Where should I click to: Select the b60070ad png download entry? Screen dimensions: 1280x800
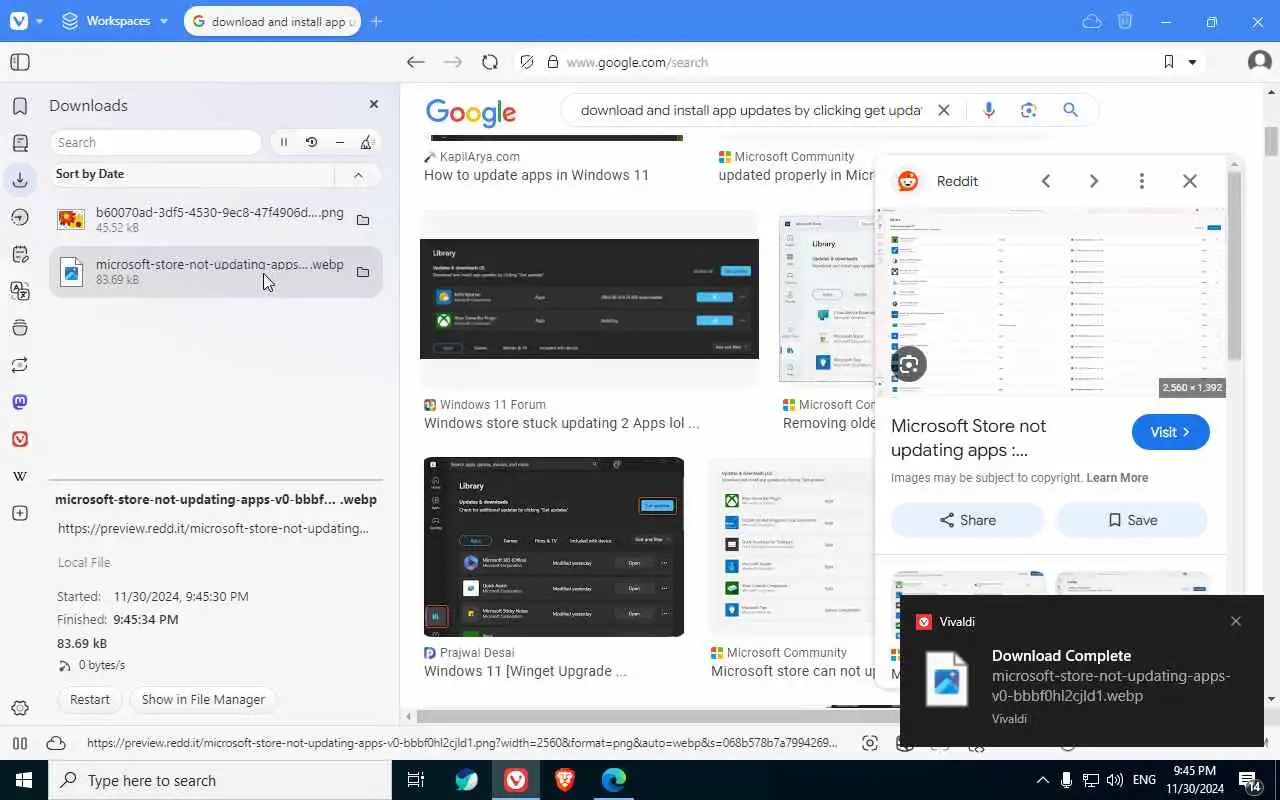pyautogui.click(x=215, y=220)
